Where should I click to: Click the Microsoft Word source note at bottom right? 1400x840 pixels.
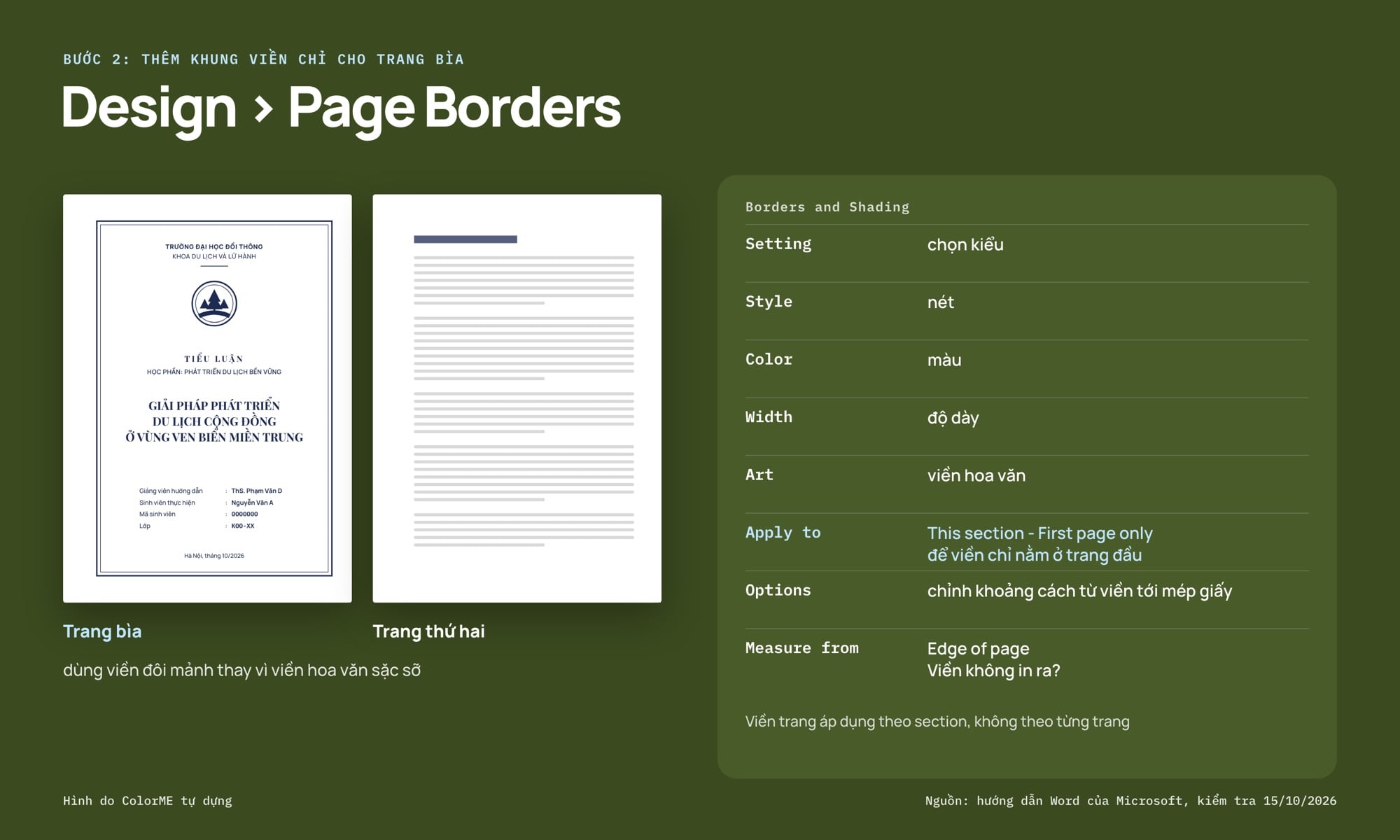(x=1130, y=801)
